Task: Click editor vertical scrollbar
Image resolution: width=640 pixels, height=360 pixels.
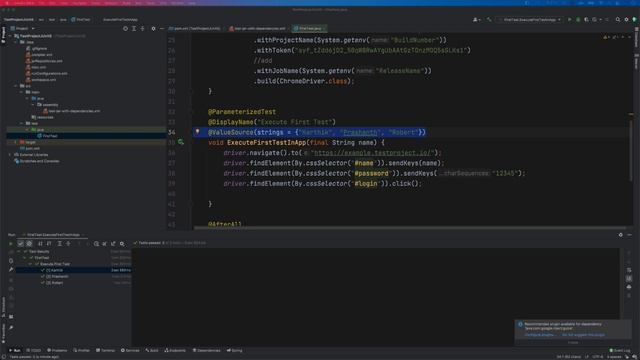Action: tap(631, 151)
